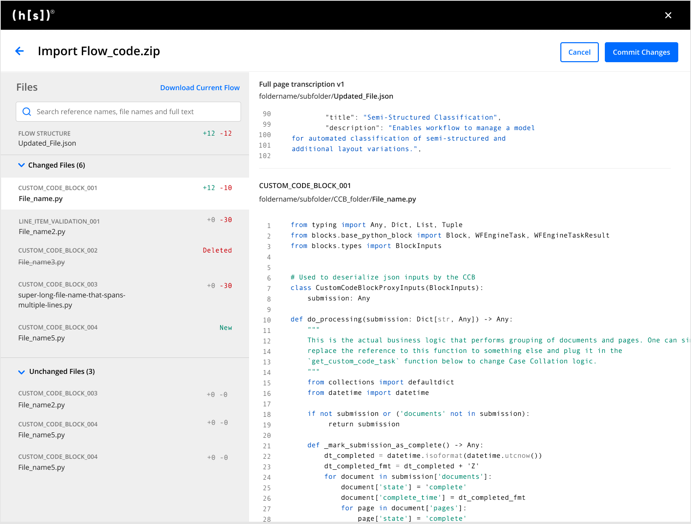The height and width of the screenshot is (524, 691).
Task: Click 'Full page transcription v1' heading
Action: click(301, 84)
